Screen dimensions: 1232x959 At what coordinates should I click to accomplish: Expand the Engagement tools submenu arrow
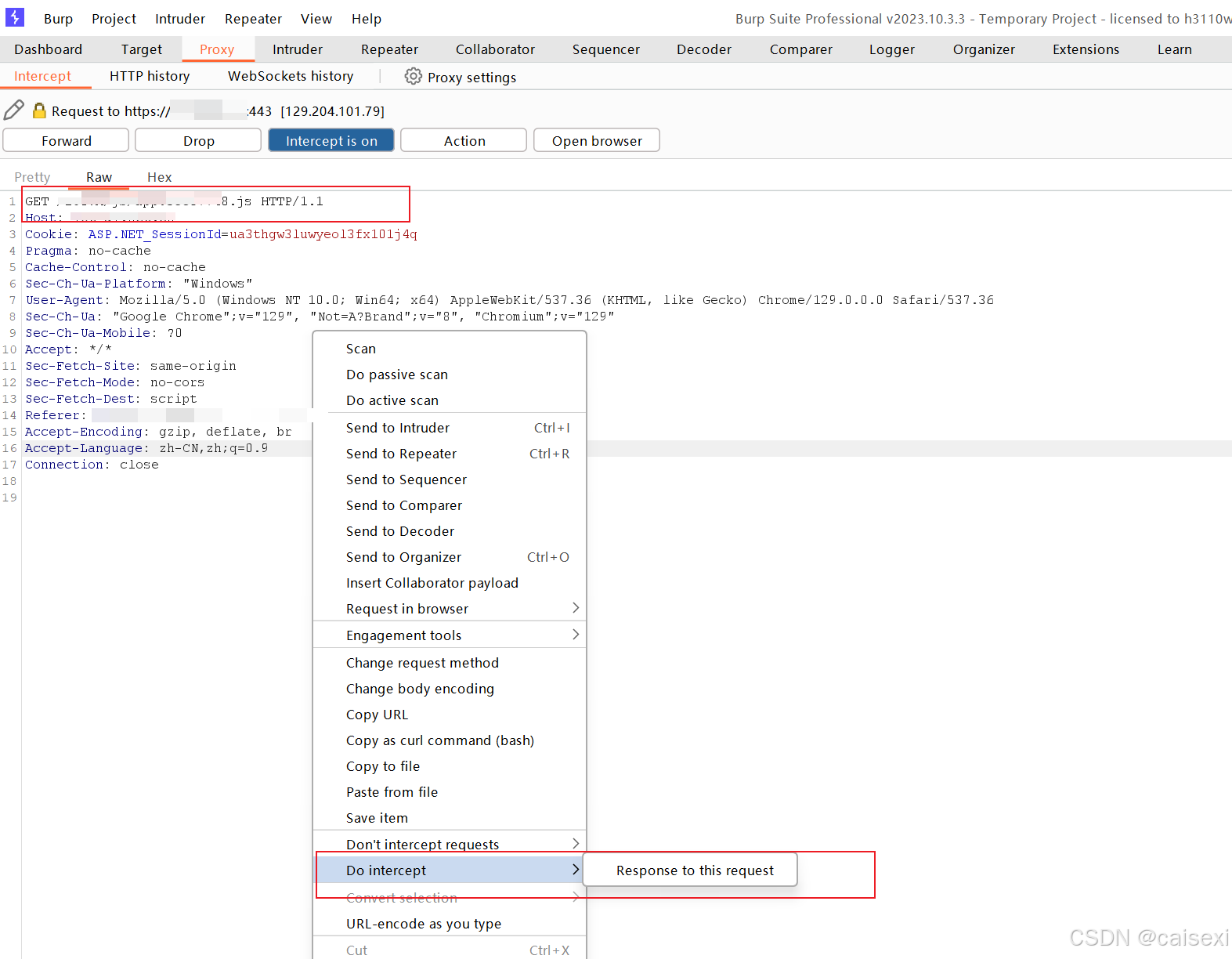tap(576, 635)
